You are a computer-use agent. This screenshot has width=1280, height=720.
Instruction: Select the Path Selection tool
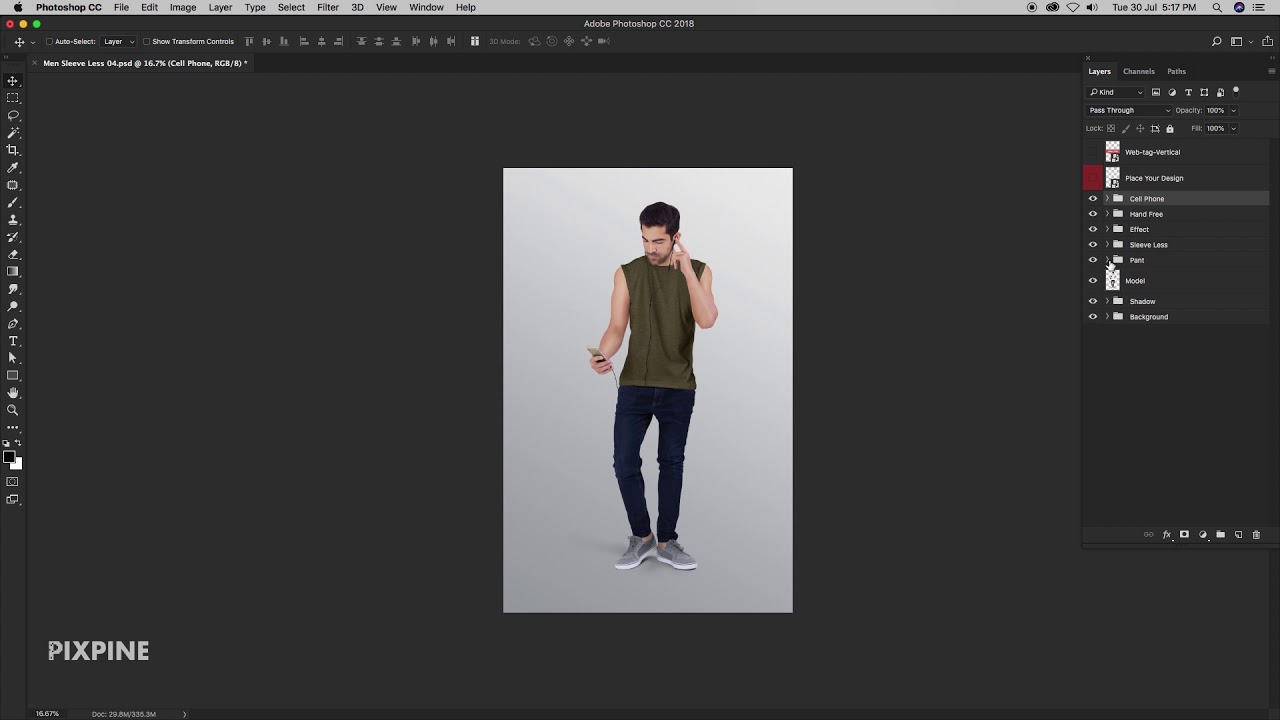pos(13,358)
